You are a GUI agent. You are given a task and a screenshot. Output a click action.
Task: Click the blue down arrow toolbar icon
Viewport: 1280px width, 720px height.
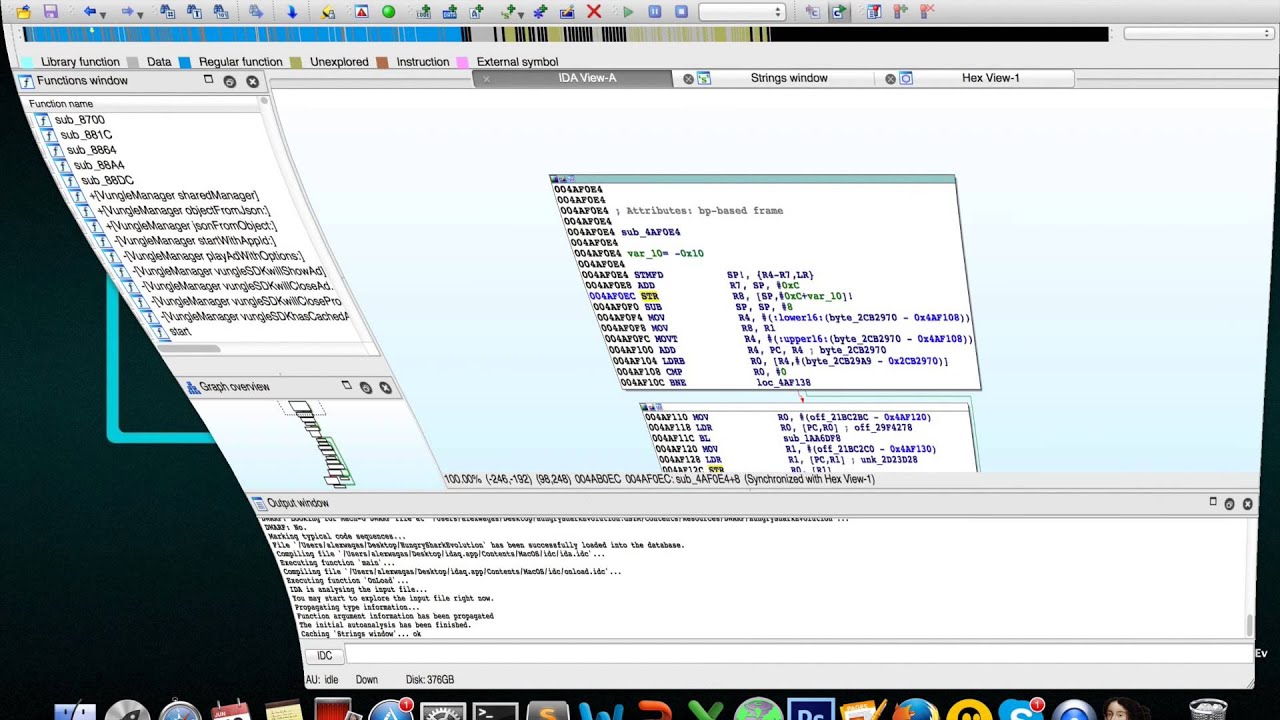(x=292, y=12)
